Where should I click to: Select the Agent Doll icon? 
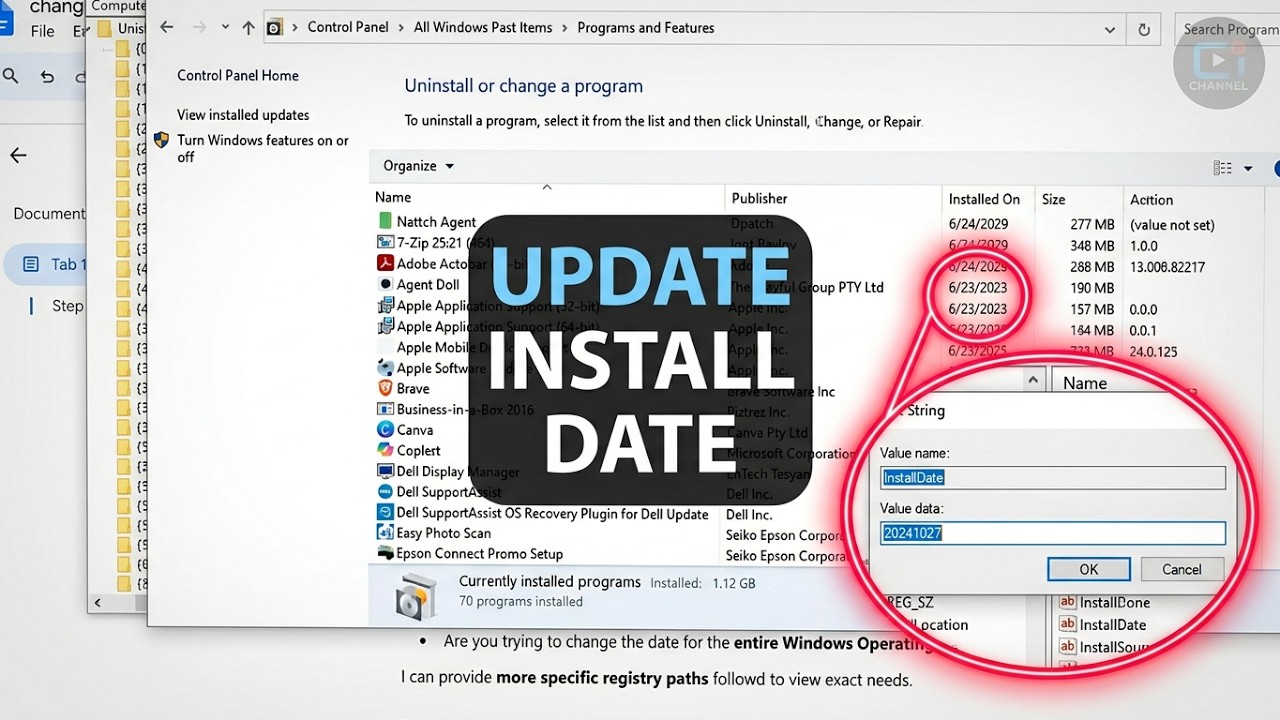point(385,284)
